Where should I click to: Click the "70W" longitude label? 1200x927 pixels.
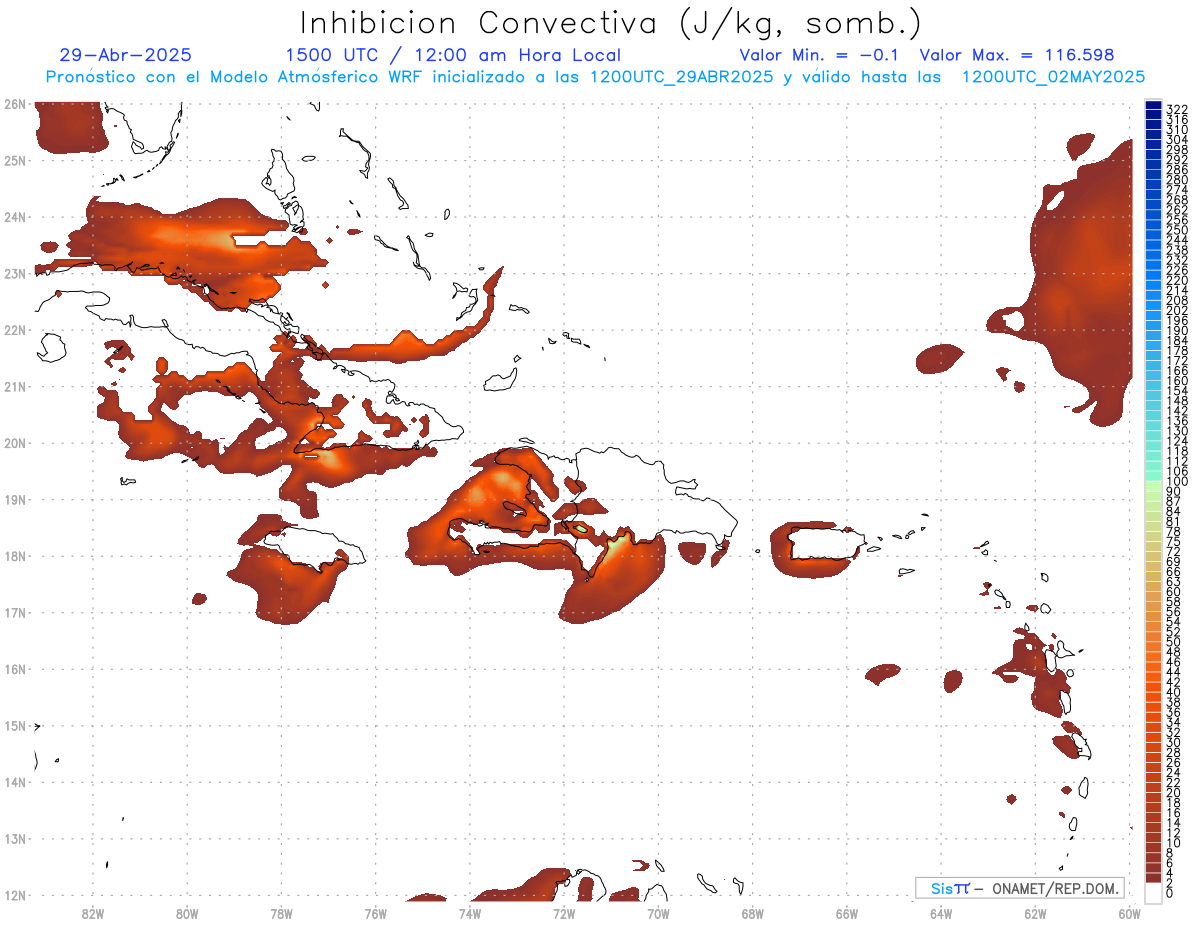[658, 913]
